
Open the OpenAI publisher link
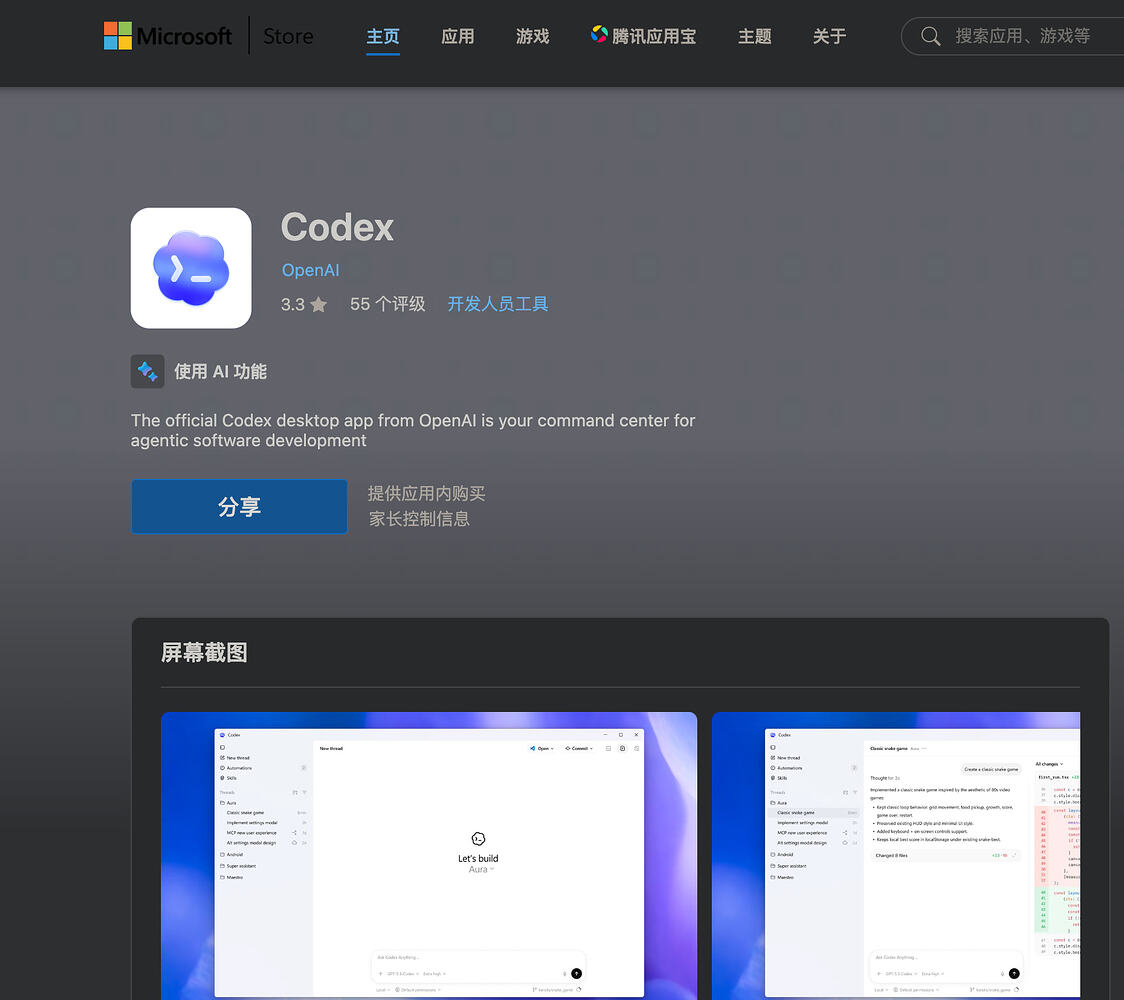click(x=310, y=270)
